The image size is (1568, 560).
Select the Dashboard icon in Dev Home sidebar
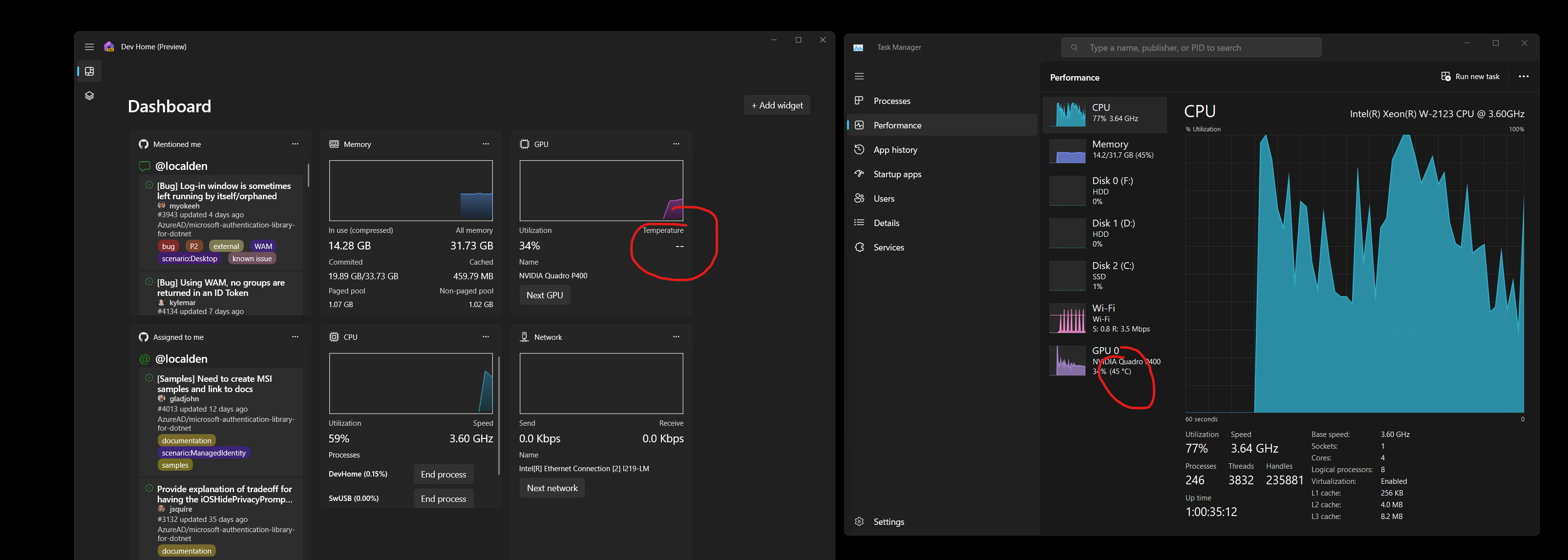(x=89, y=71)
